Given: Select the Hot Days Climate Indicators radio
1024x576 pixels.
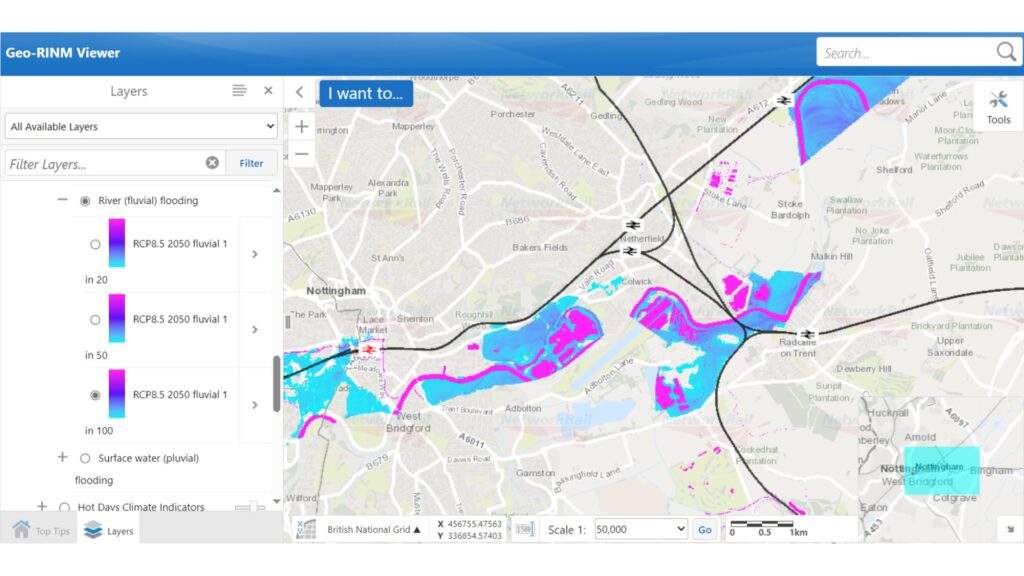Looking at the screenshot, I should pyautogui.click(x=64, y=507).
